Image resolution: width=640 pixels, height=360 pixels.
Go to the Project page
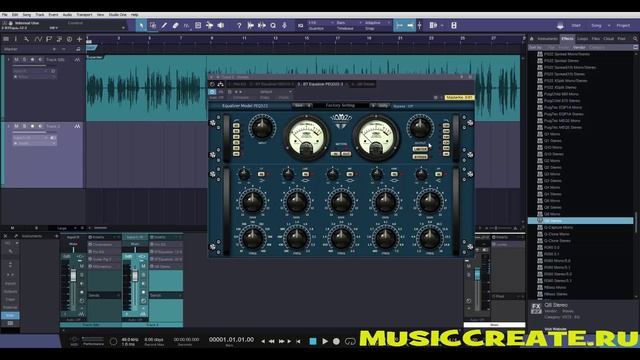[x=623, y=26]
